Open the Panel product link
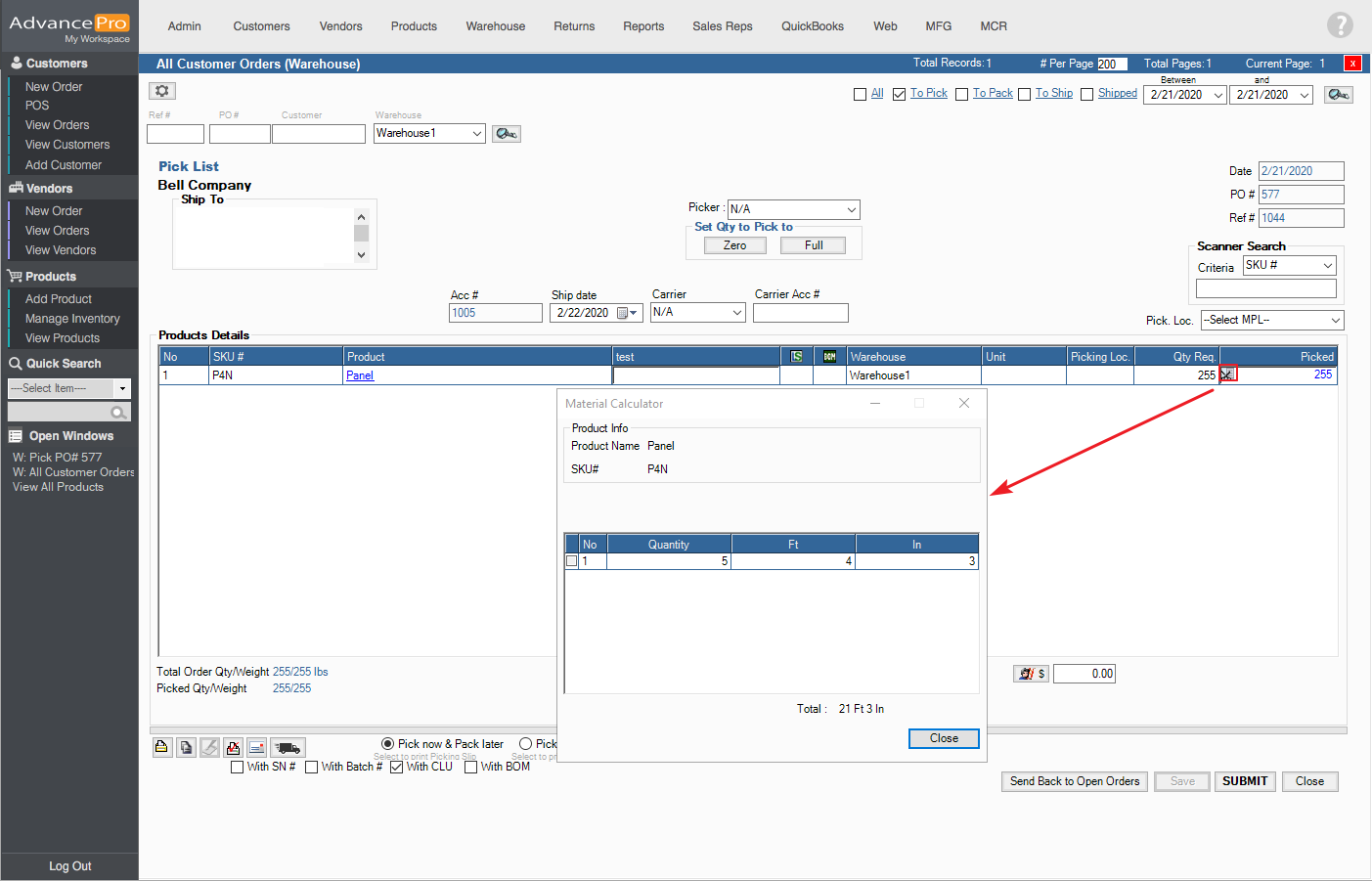The width and height of the screenshot is (1372, 881). [x=360, y=375]
